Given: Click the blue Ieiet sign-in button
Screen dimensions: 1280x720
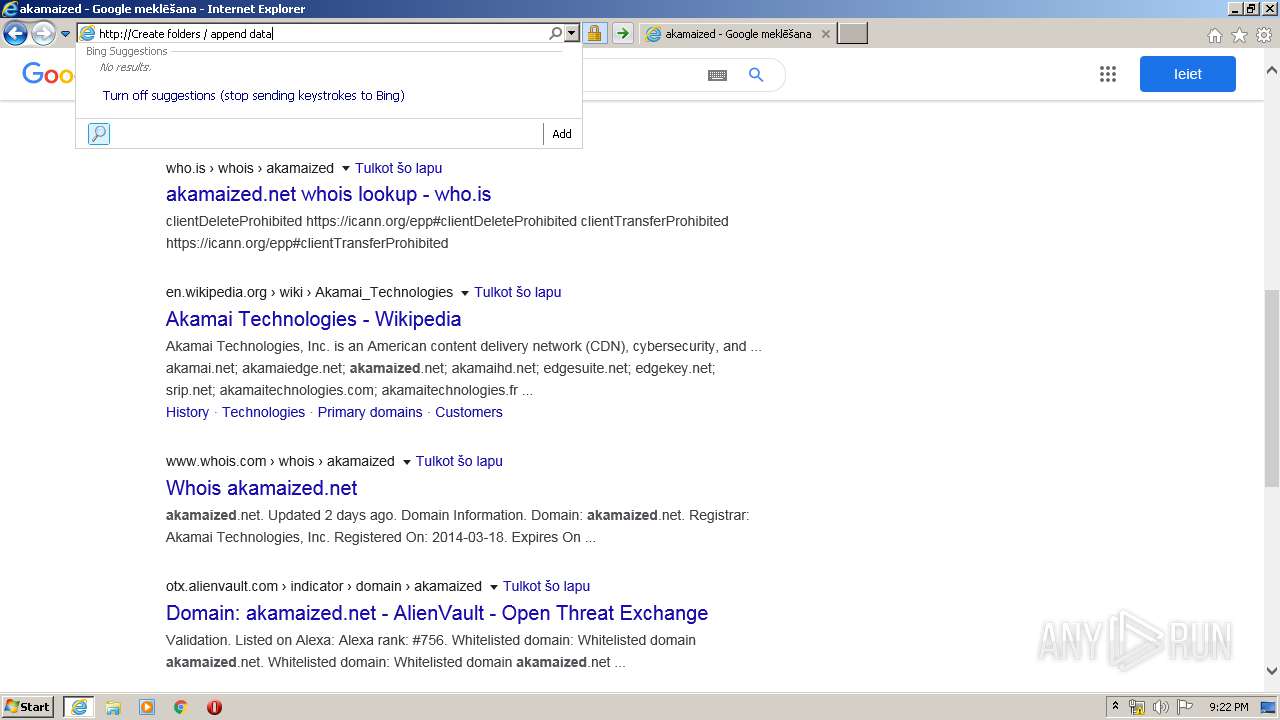Looking at the screenshot, I should [x=1188, y=74].
